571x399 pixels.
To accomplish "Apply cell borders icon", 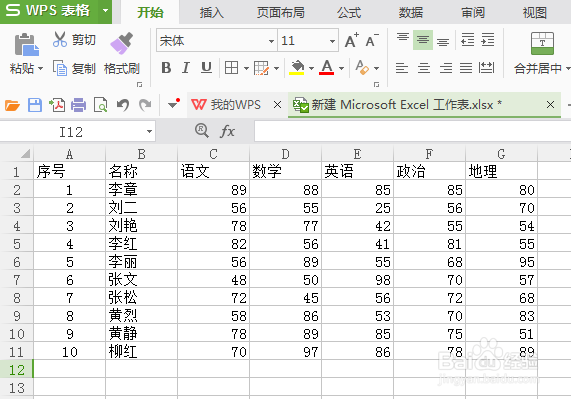I will [232, 68].
